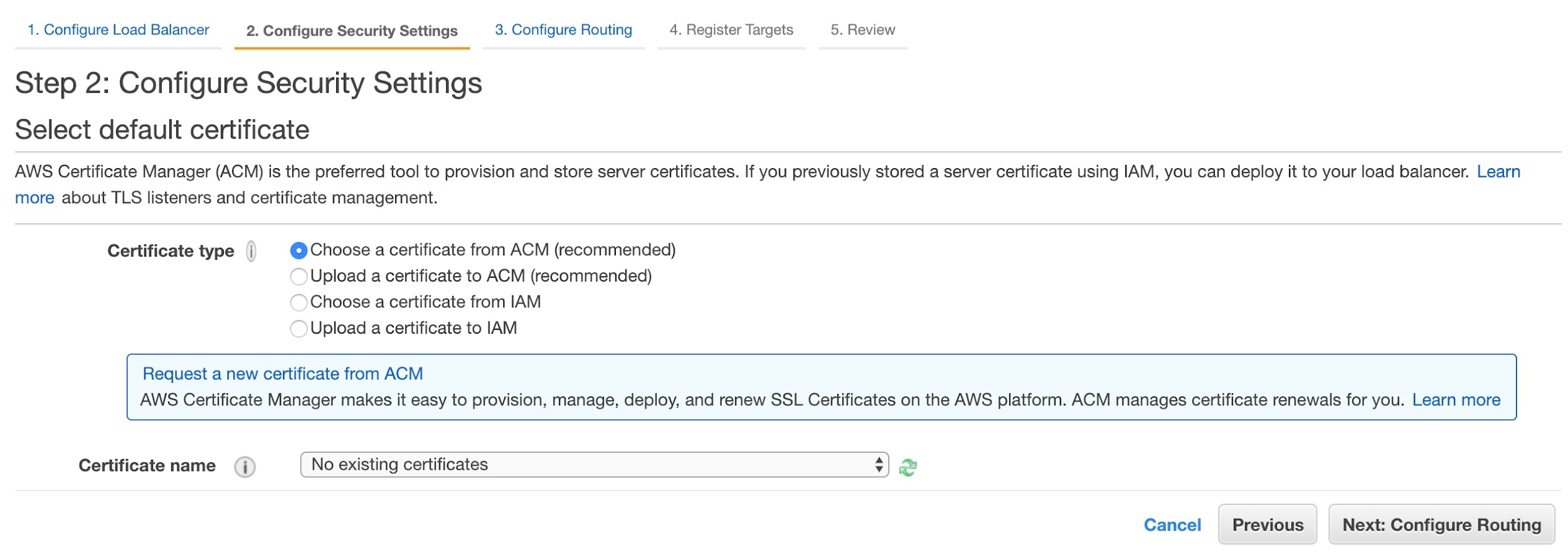This screenshot has height=557, width=1568.
Task: Select Choose a certificate from ACM option
Action: (299, 251)
